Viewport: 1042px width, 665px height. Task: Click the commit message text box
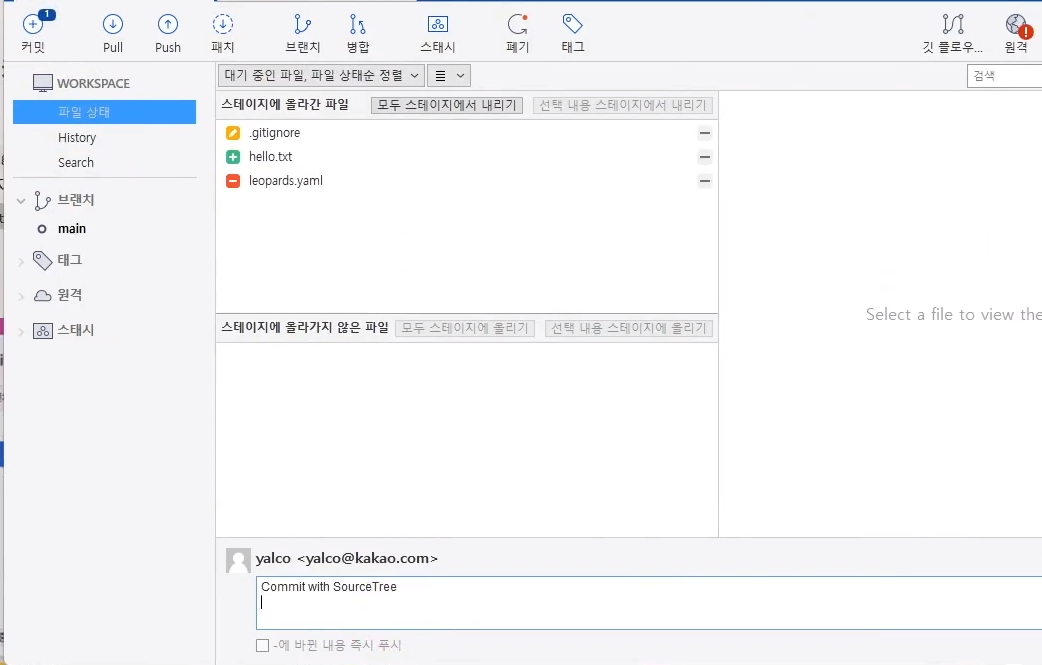click(x=649, y=603)
